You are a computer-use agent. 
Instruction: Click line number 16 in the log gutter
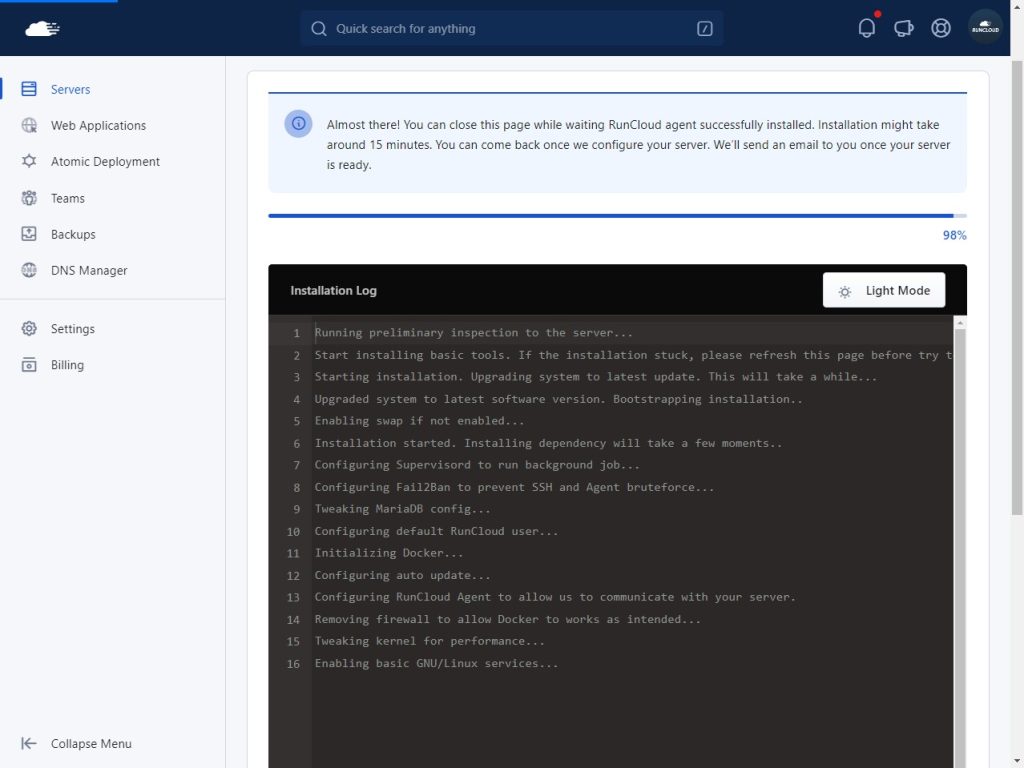pyautogui.click(x=293, y=664)
